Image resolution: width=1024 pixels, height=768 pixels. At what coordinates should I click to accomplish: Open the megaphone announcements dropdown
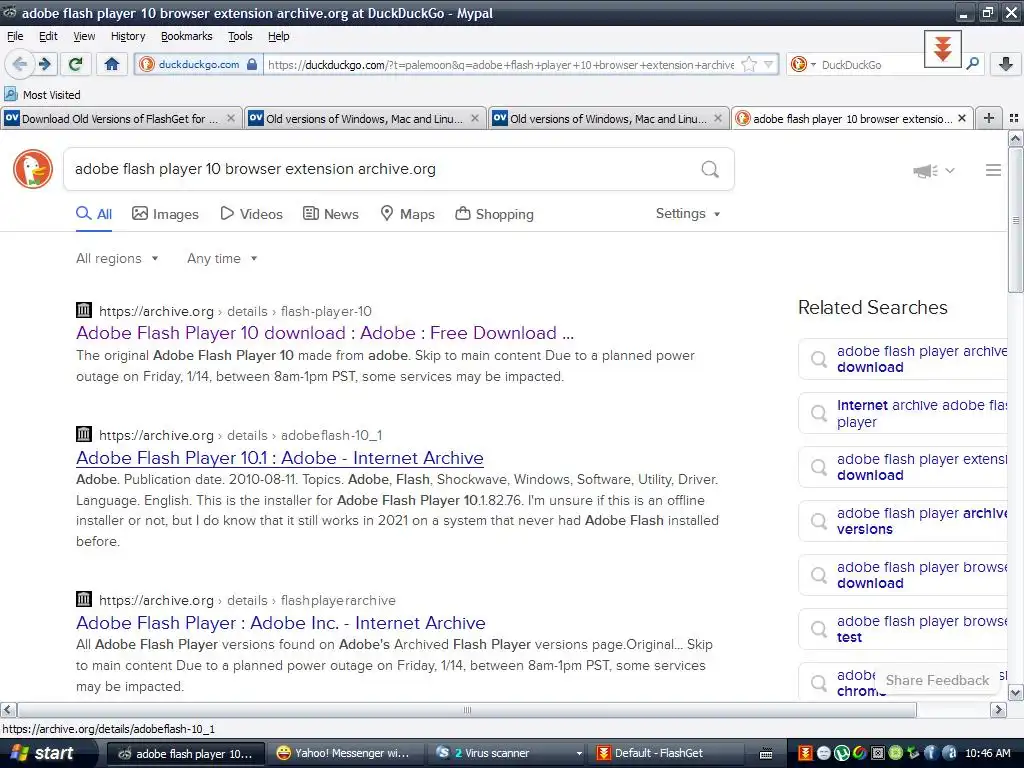pyautogui.click(x=934, y=170)
